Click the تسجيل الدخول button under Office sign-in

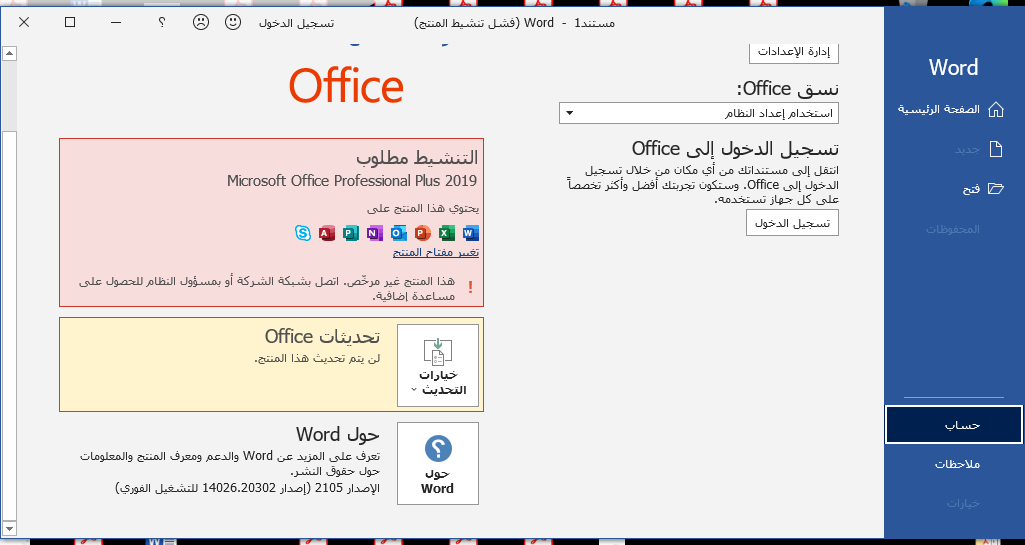tap(792, 223)
